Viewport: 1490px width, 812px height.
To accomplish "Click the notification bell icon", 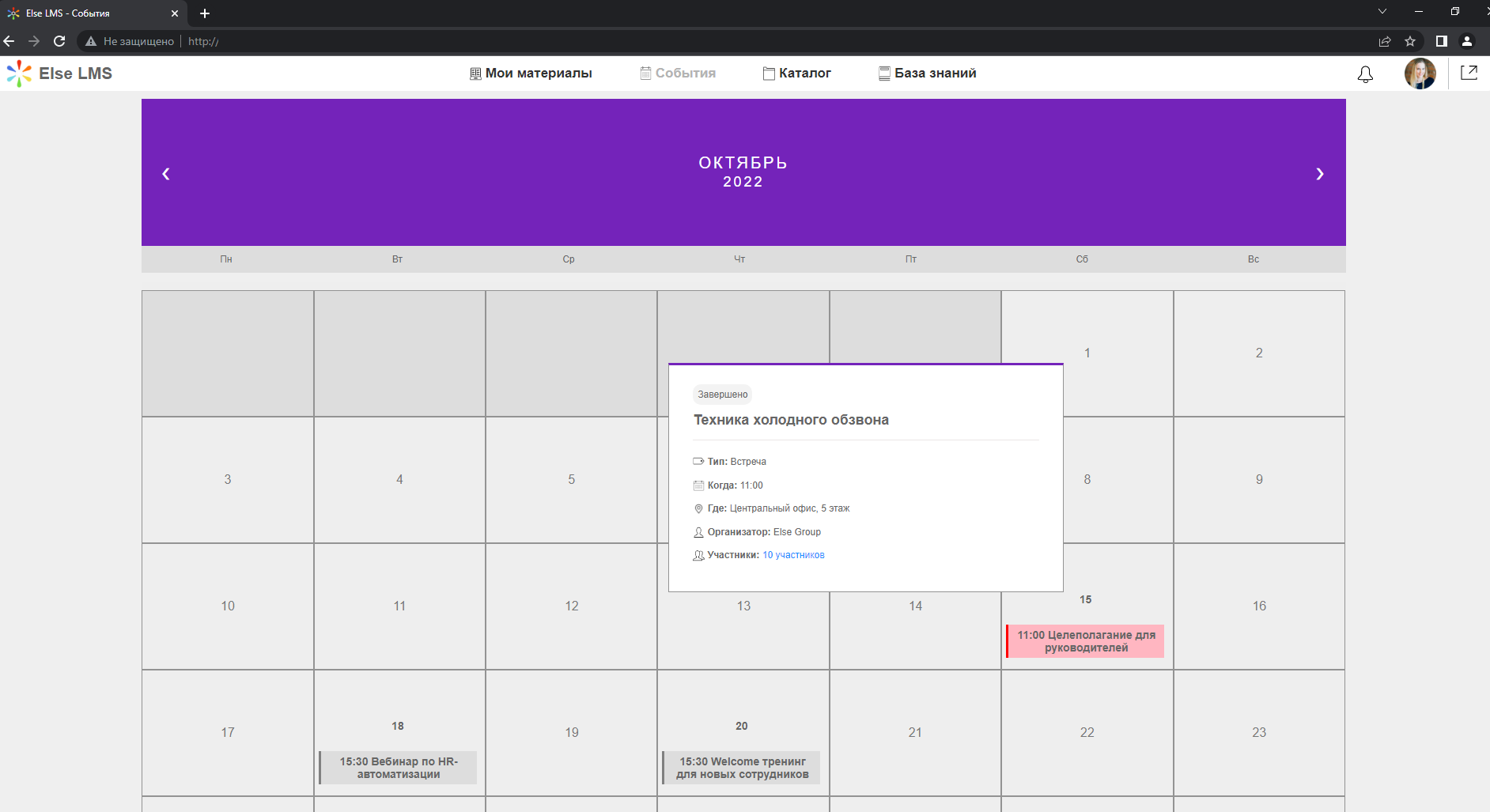I will [x=1365, y=74].
